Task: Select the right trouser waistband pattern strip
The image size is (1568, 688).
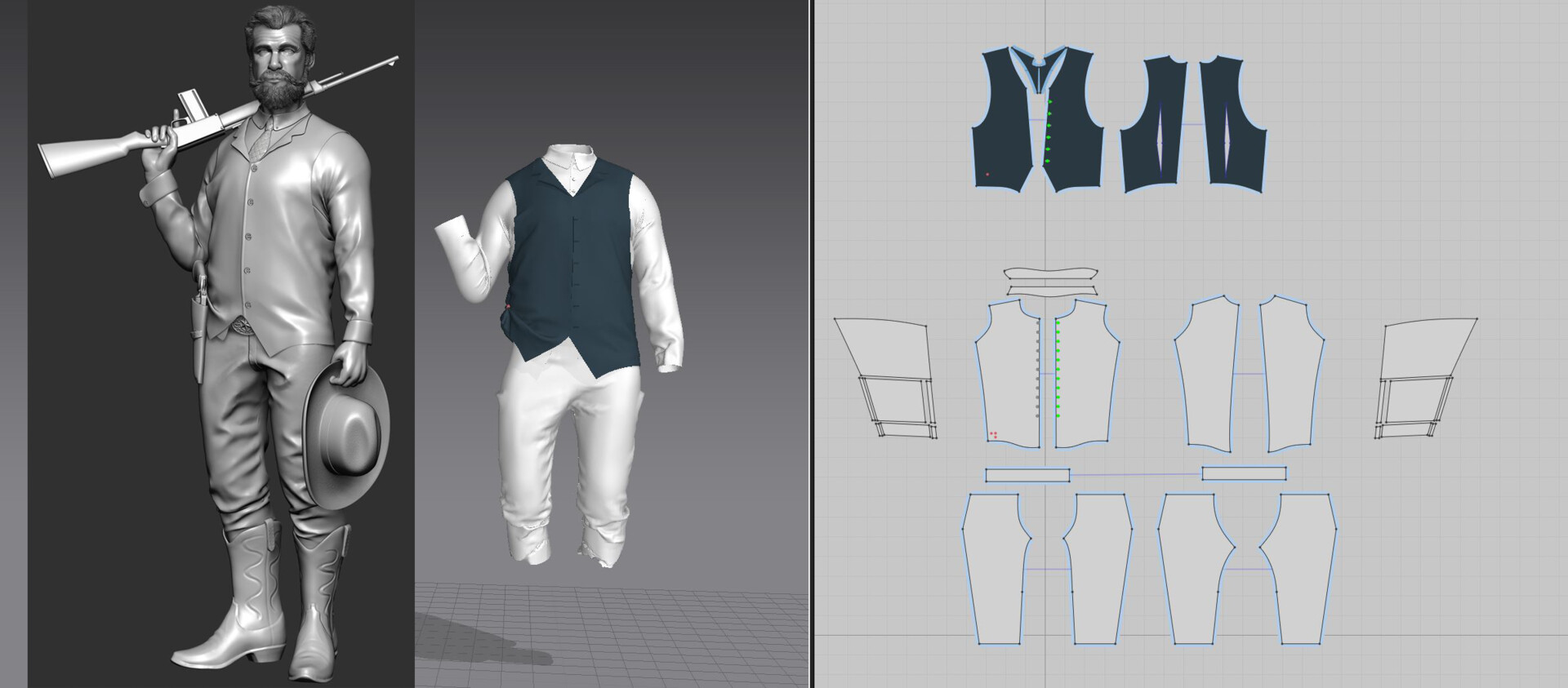Action: pyautogui.click(x=1244, y=473)
